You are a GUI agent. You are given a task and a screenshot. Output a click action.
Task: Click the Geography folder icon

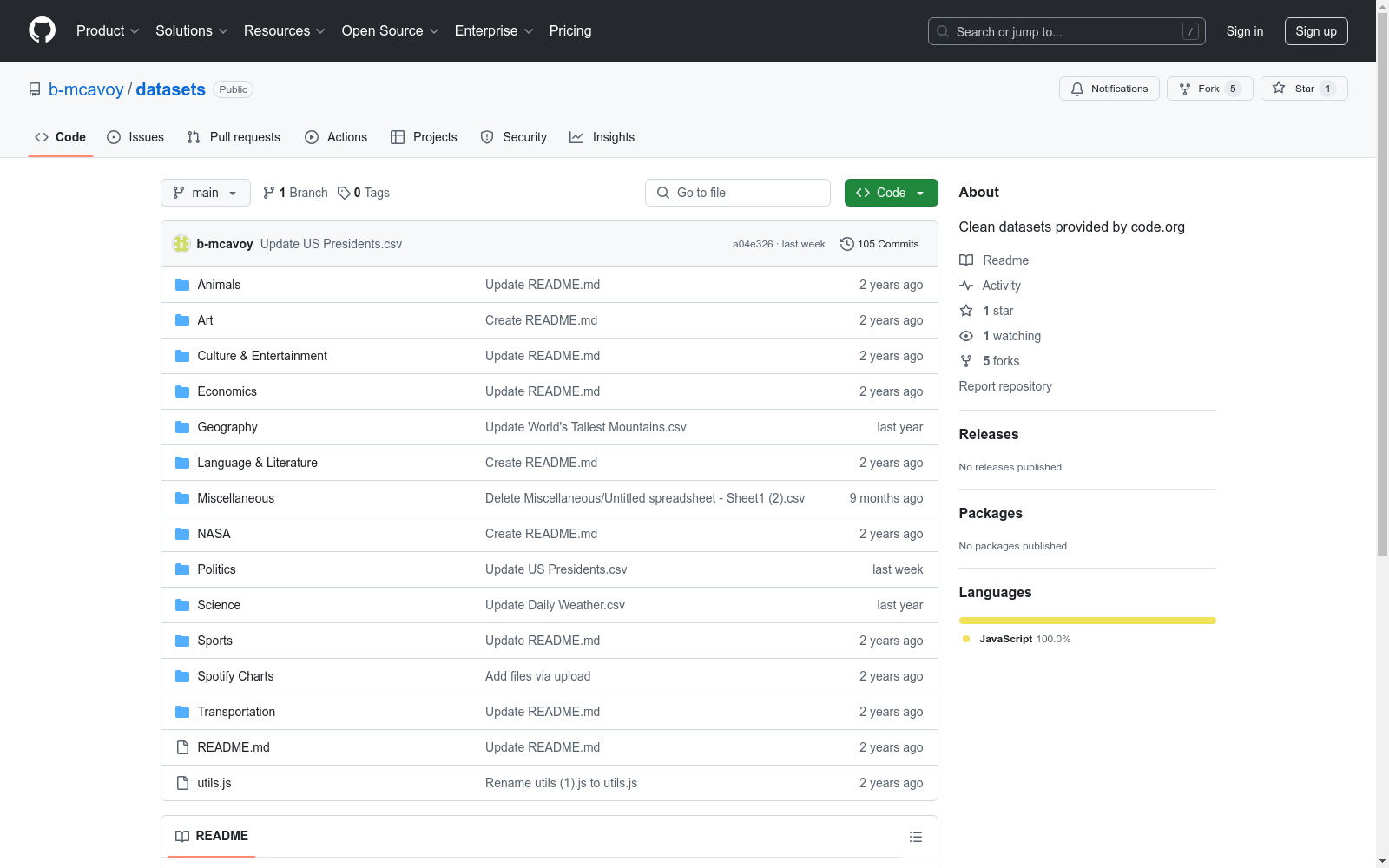(x=182, y=427)
